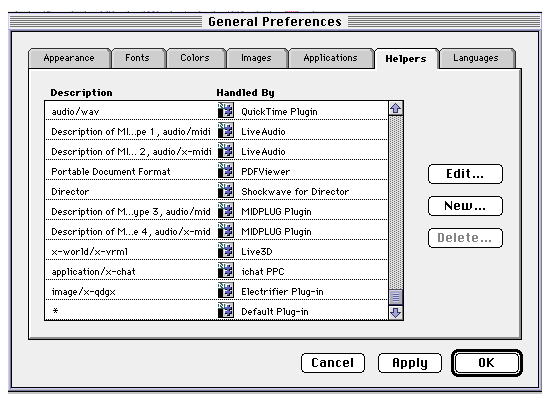
Task: Click the plugin icon next to PDFViewer
Action: click(226, 170)
